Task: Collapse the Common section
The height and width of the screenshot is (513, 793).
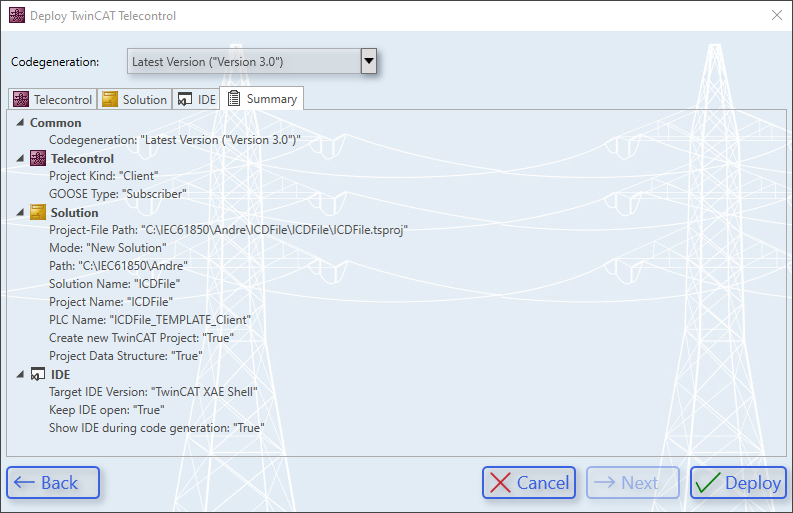Action: (x=20, y=122)
